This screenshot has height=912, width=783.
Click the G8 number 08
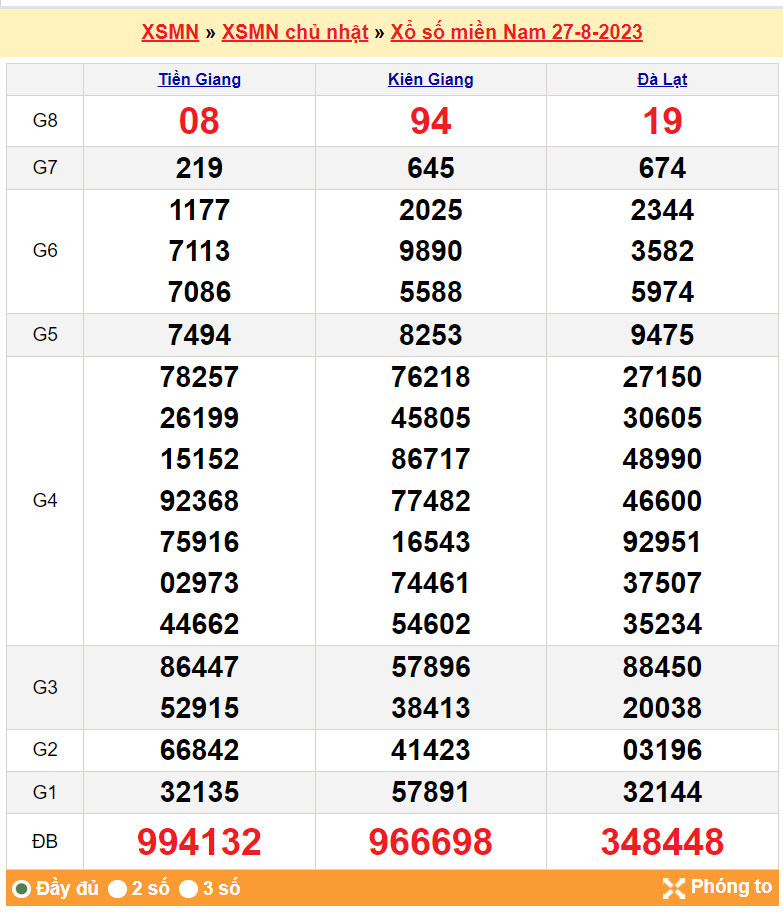[199, 121]
